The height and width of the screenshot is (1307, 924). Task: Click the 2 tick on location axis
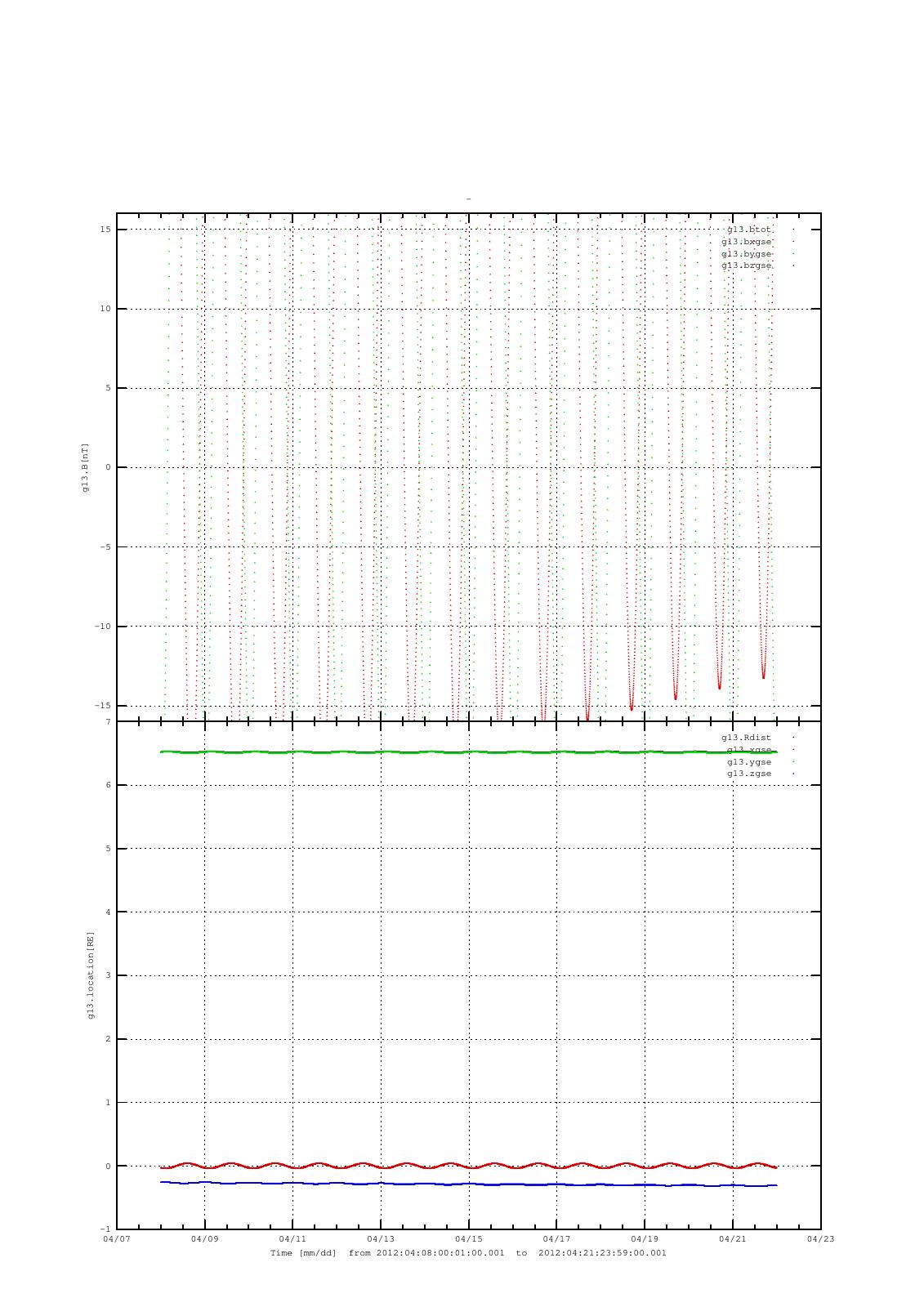(107, 1039)
